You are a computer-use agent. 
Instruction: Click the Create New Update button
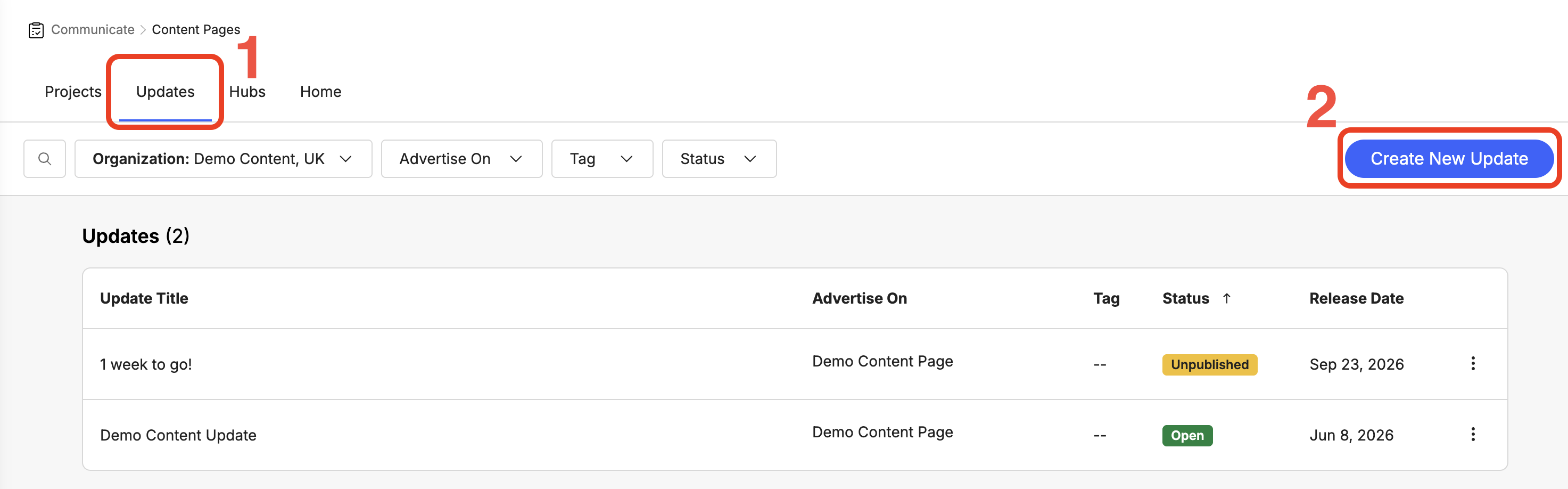1449,159
